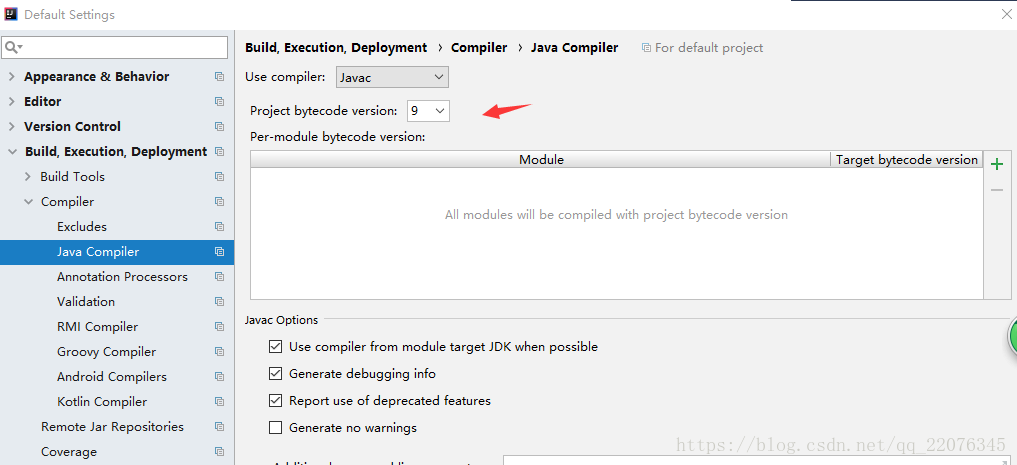Click the Compiler breadcrumb link
This screenshot has width=1017, height=465.
pos(479,47)
